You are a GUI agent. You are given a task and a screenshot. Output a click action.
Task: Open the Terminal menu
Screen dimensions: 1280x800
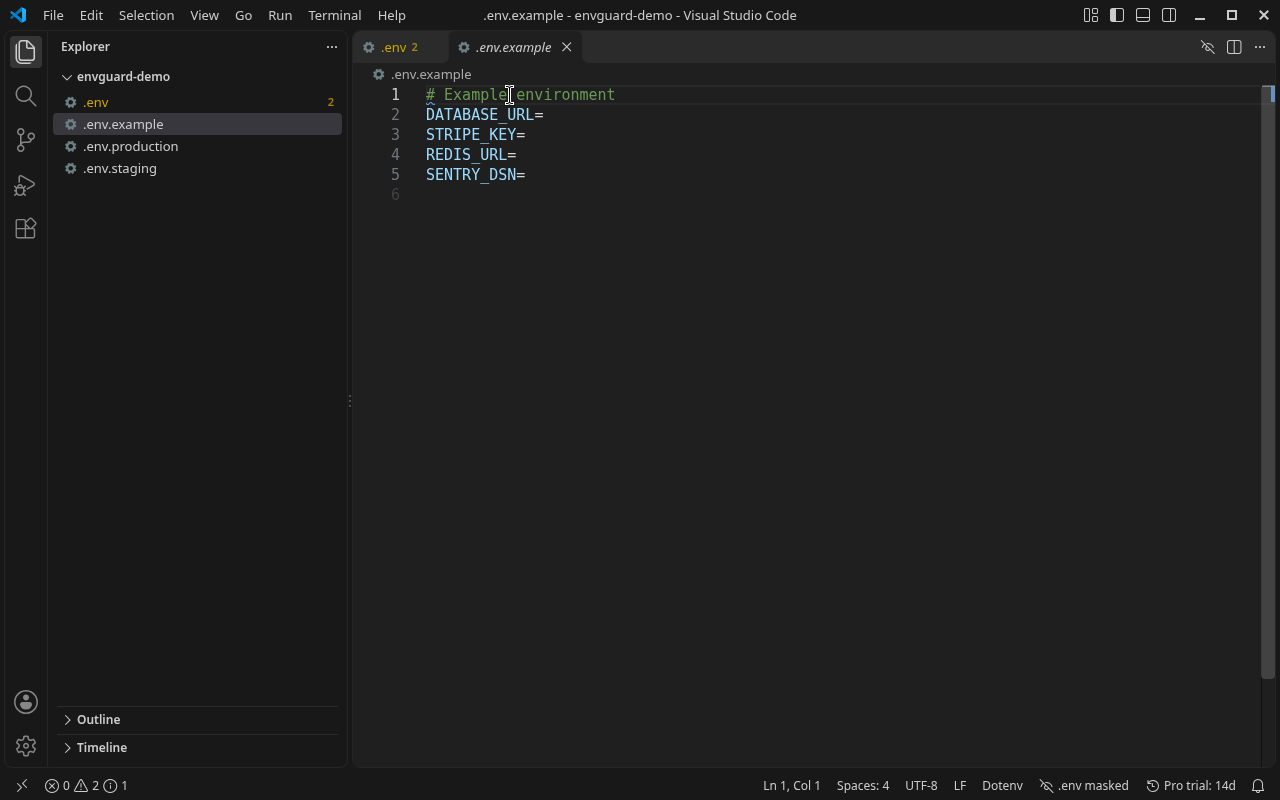(x=335, y=15)
